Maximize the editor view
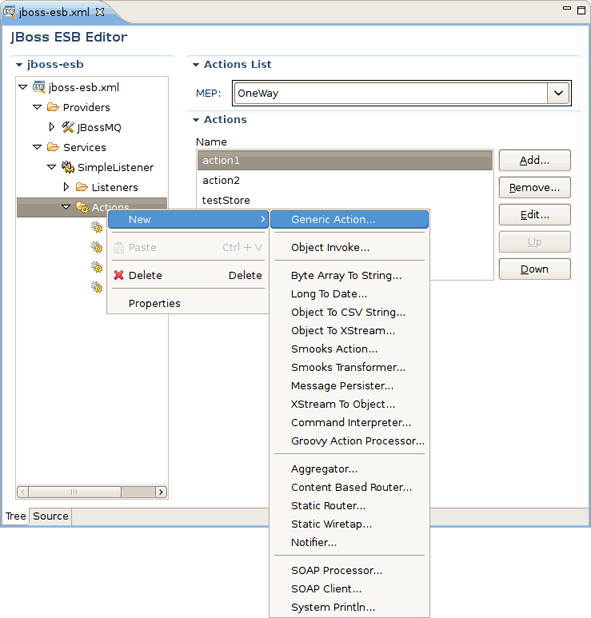 [x=581, y=10]
